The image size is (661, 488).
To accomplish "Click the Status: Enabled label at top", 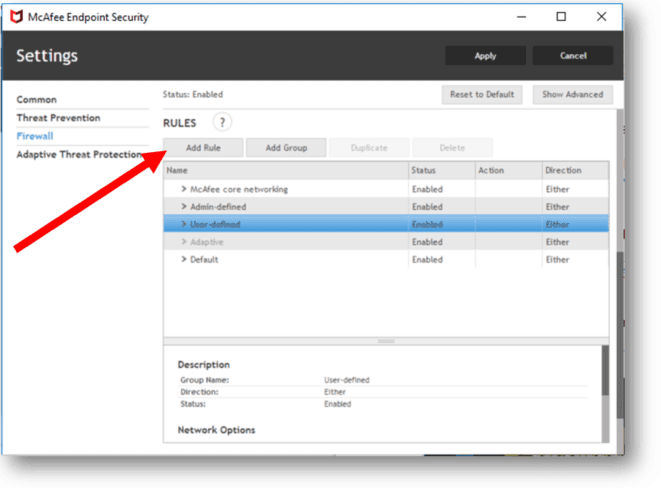I will (193, 94).
